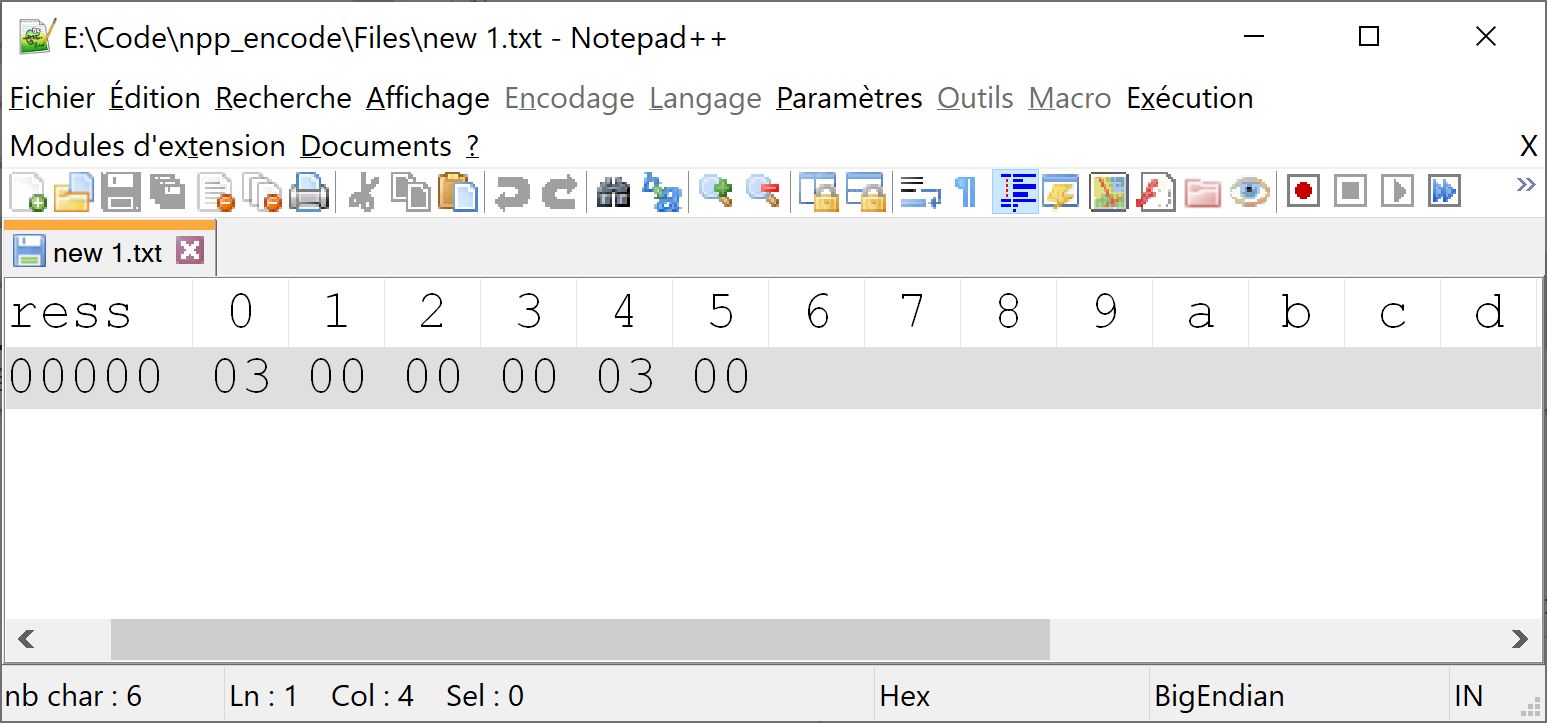
Task: Open the Recherche menu
Action: [283, 98]
